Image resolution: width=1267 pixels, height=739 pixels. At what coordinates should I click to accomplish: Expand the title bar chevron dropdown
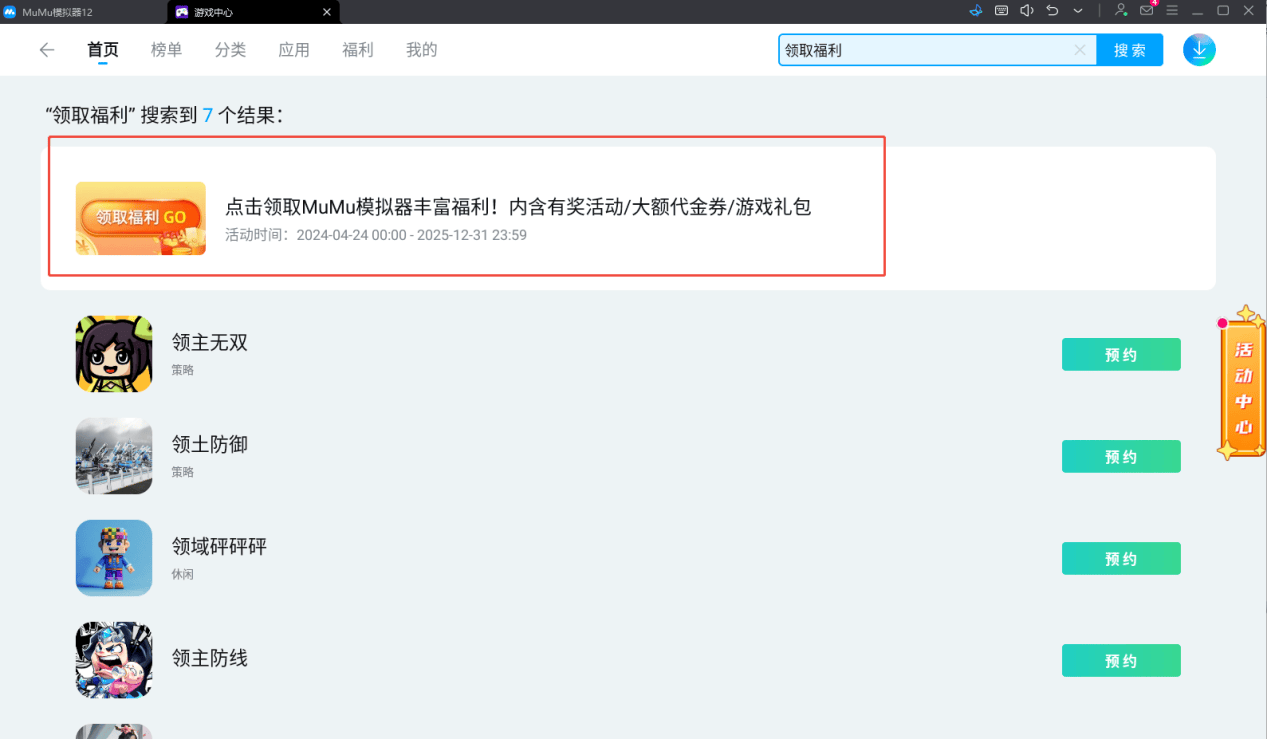point(1078,11)
